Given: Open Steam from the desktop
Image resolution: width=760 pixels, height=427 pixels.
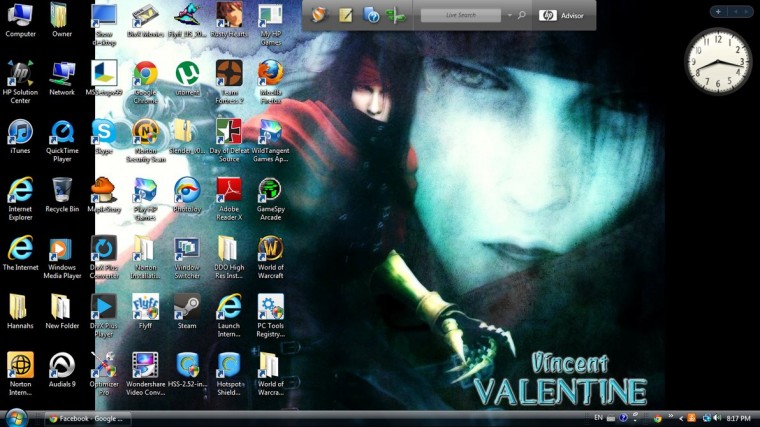Looking at the screenshot, I should pos(187,311).
